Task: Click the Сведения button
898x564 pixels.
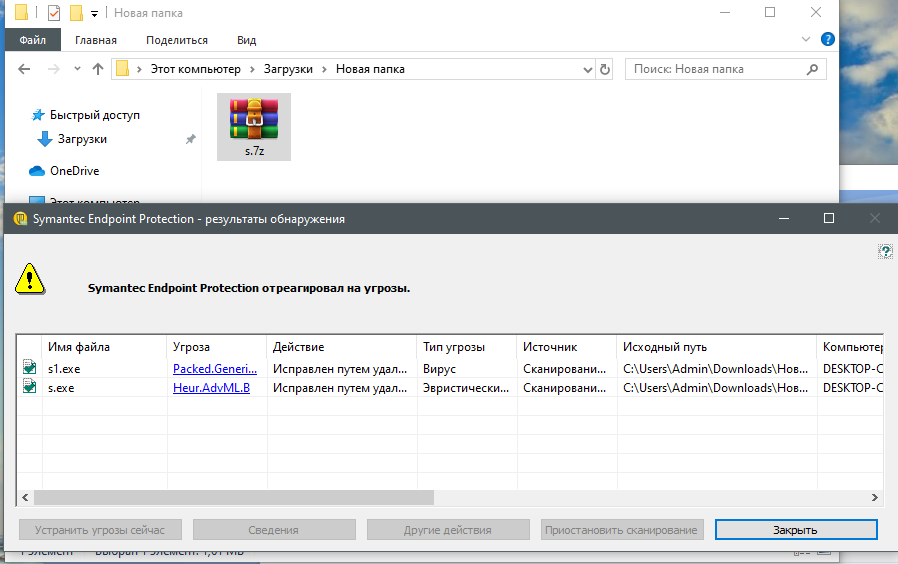Action: pyautogui.click(x=274, y=530)
